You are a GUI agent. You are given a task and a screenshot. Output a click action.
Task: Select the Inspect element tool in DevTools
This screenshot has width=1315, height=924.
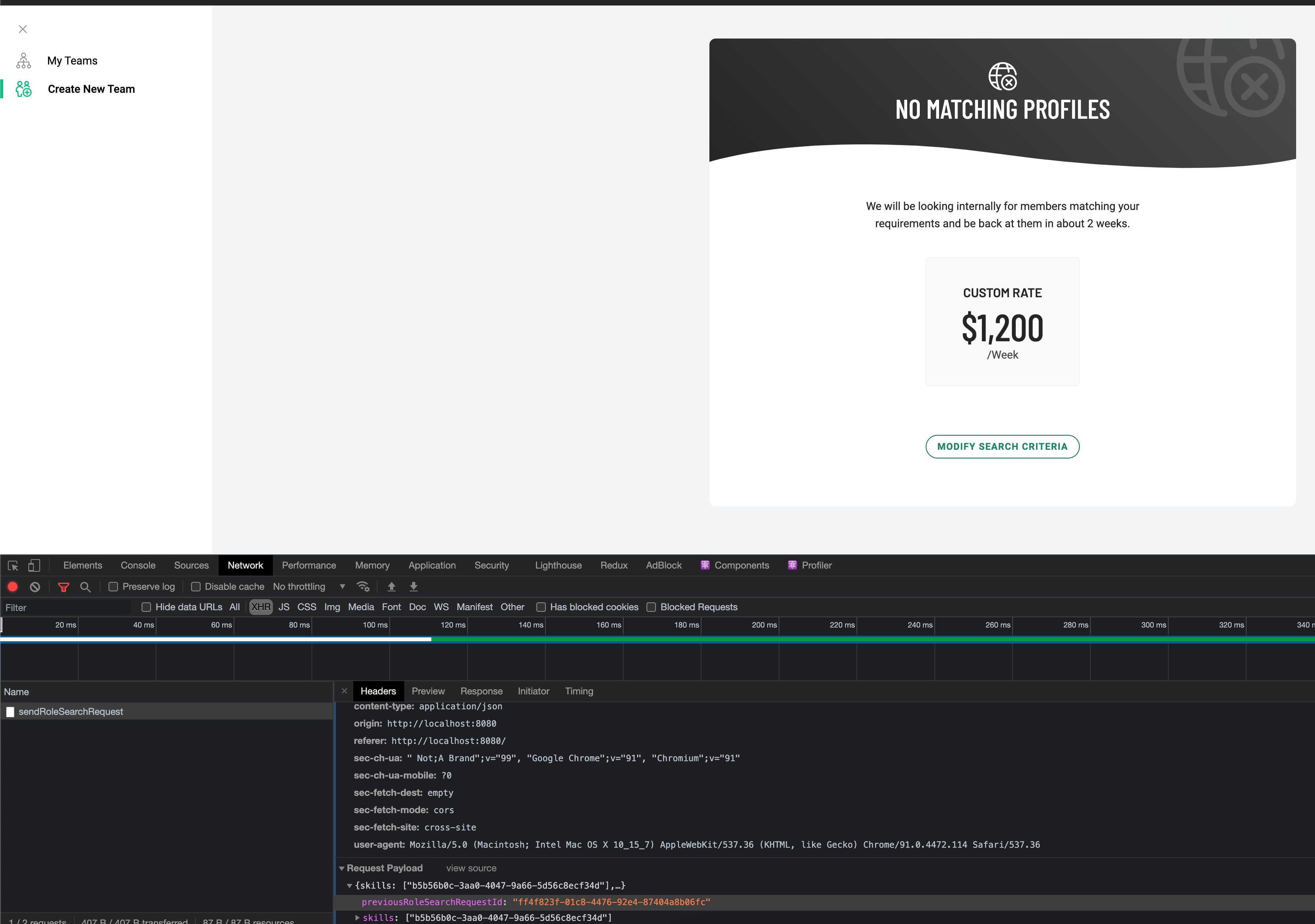pyautogui.click(x=13, y=565)
